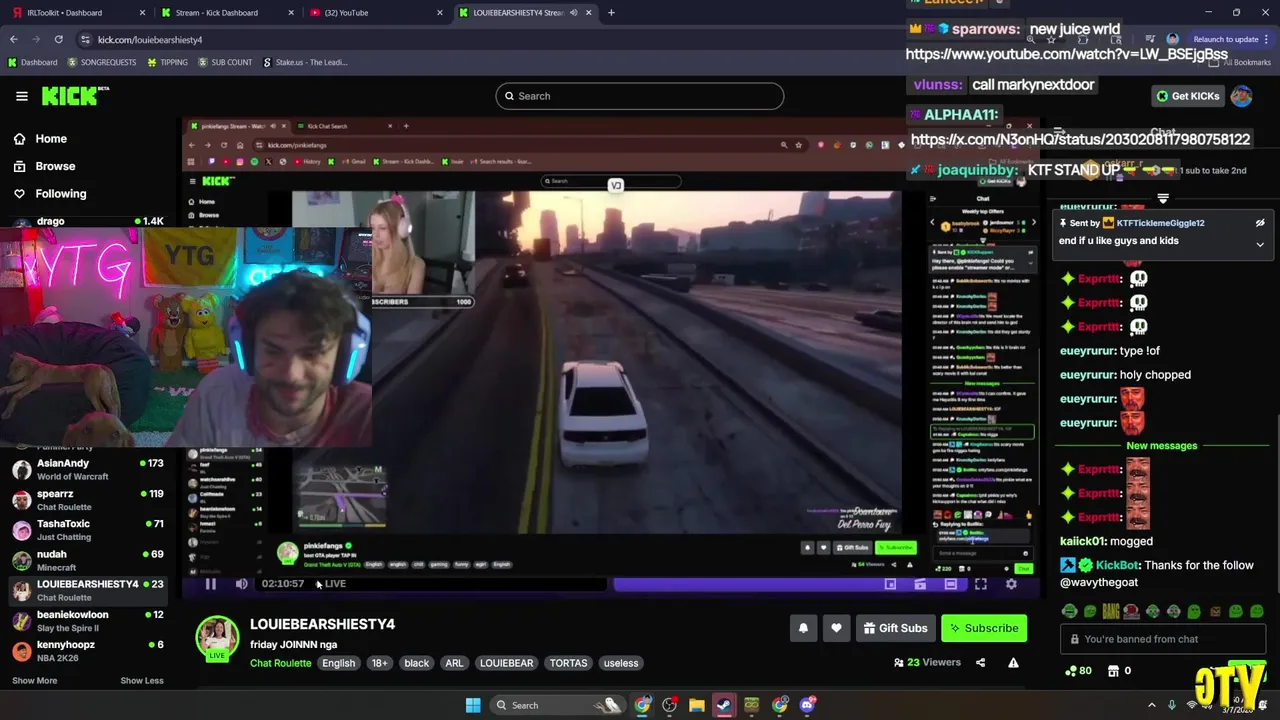Click the Gift Subs button

point(894,628)
